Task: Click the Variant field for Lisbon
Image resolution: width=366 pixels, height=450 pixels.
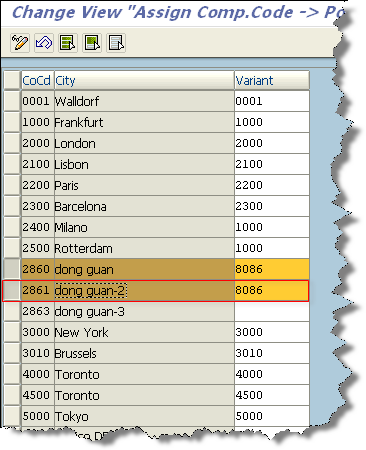Action: pos(272,164)
